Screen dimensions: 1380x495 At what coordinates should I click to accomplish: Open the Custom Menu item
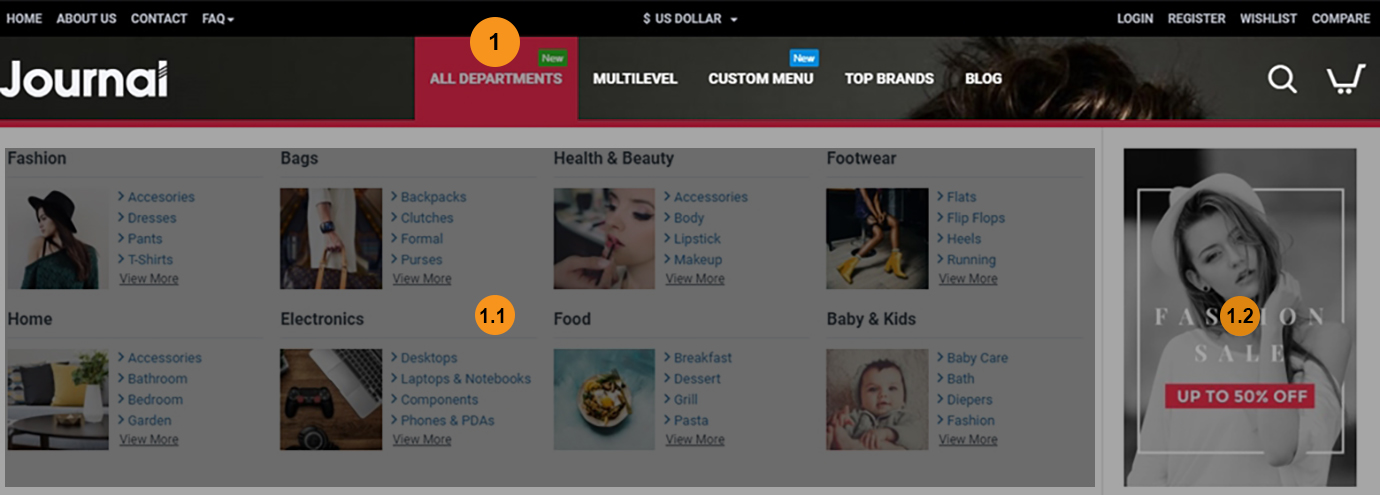click(x=761, y=78)
